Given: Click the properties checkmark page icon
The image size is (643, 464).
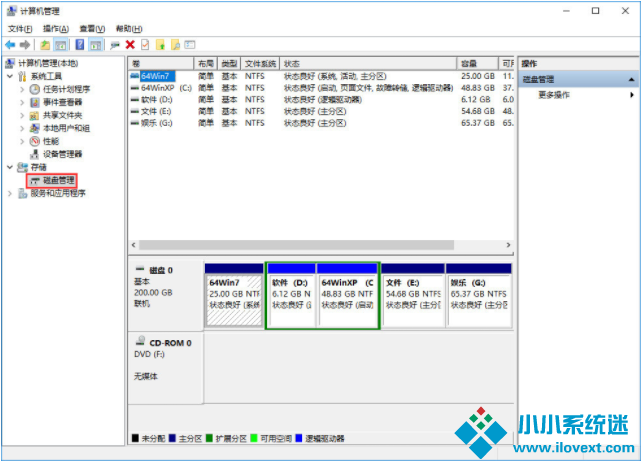Looking at the screenshot, I should (x=145, y=45).
